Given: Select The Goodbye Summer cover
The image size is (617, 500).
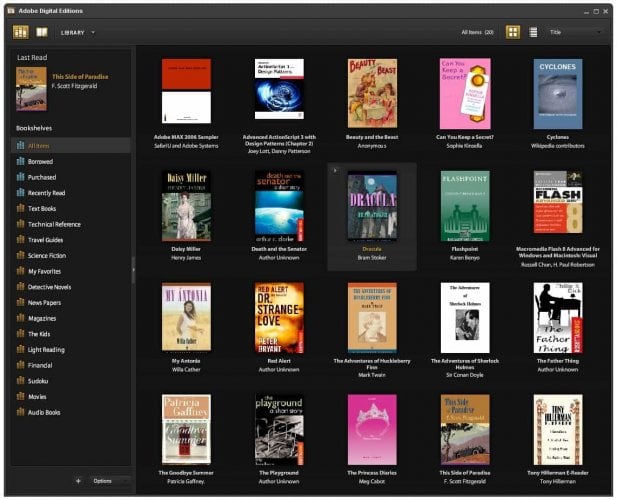Looking at the screenshot, I should pos(187,430).
